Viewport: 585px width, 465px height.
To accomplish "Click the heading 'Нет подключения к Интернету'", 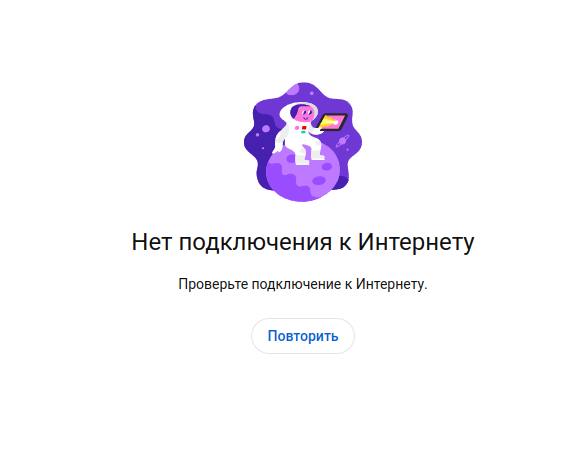I will coord(303,242).
